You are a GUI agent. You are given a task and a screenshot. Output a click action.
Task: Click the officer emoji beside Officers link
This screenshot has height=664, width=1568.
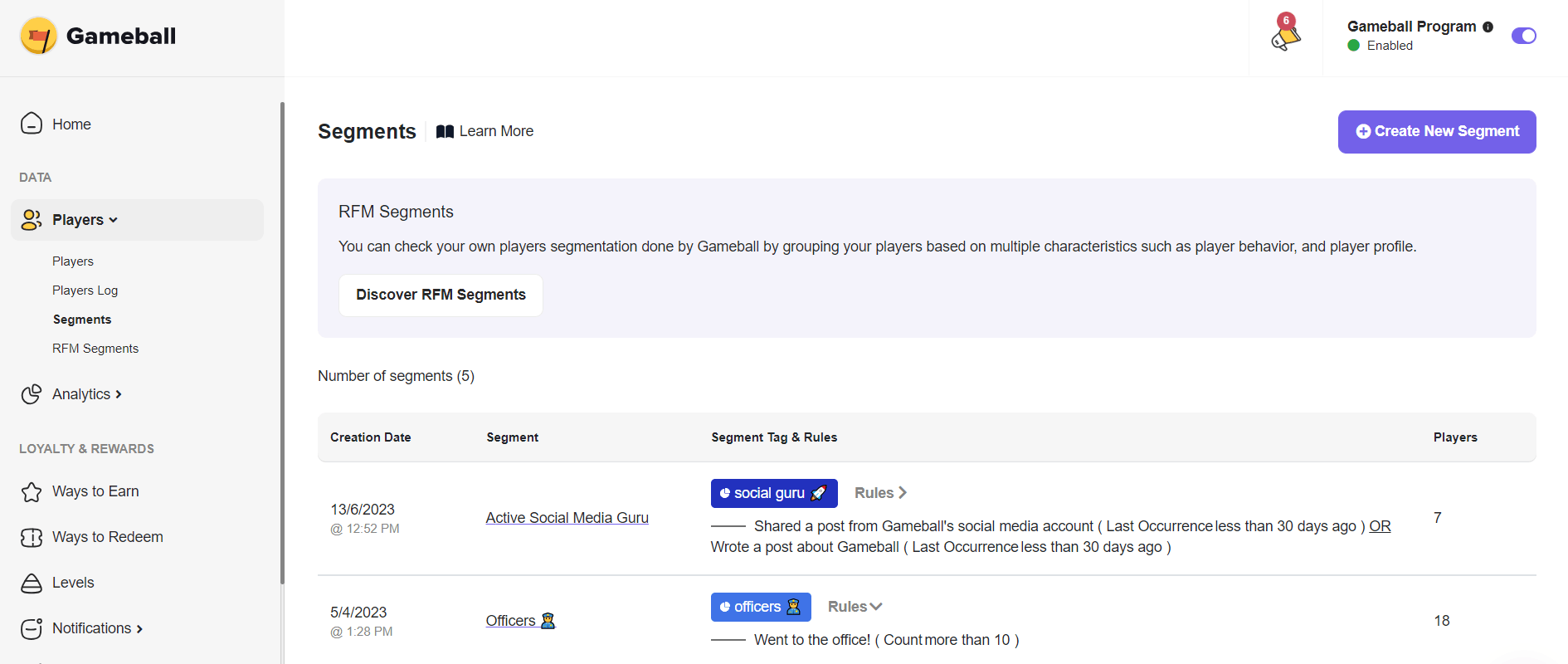coord(548,621)
